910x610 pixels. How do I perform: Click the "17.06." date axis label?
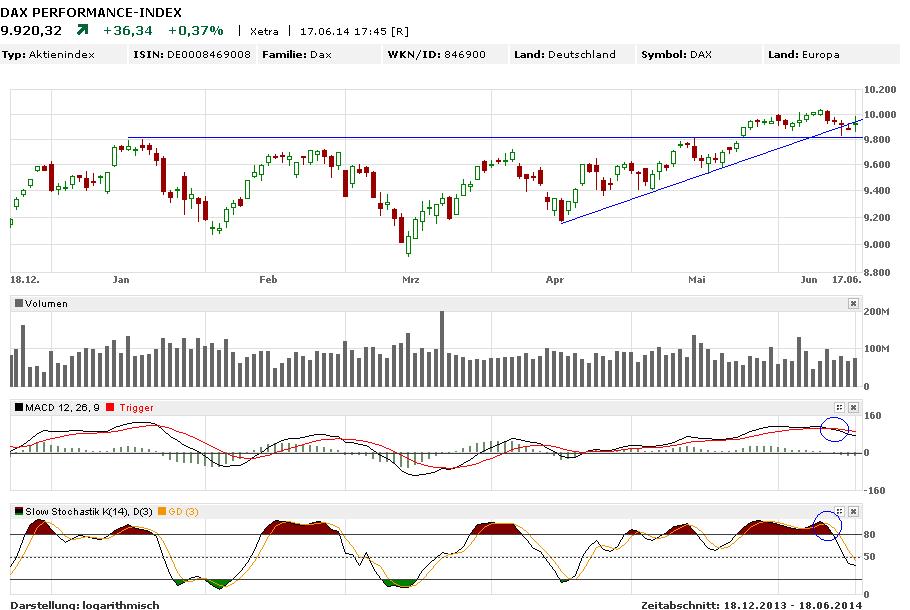(847, 279)
